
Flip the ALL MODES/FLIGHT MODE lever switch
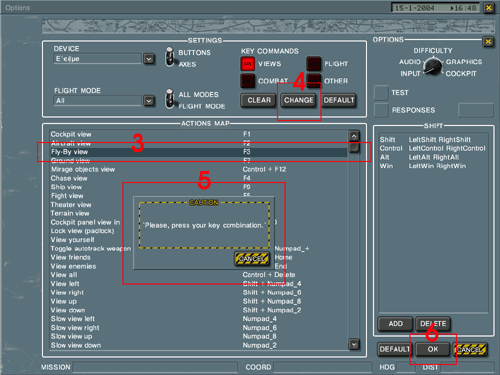pyautogui.click(x=170, y=99)
